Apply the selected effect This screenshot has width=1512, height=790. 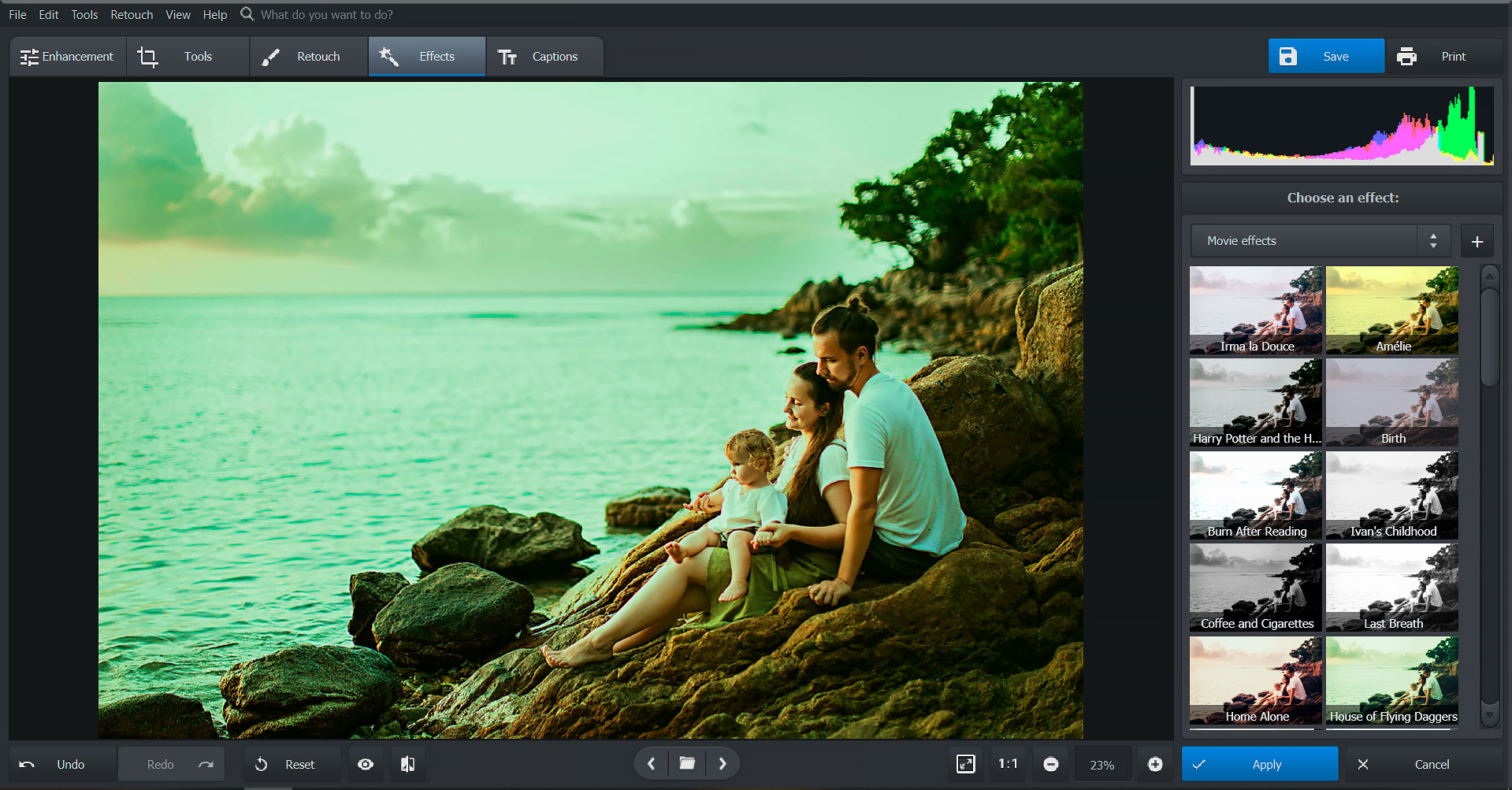[x=1259, y=763]
